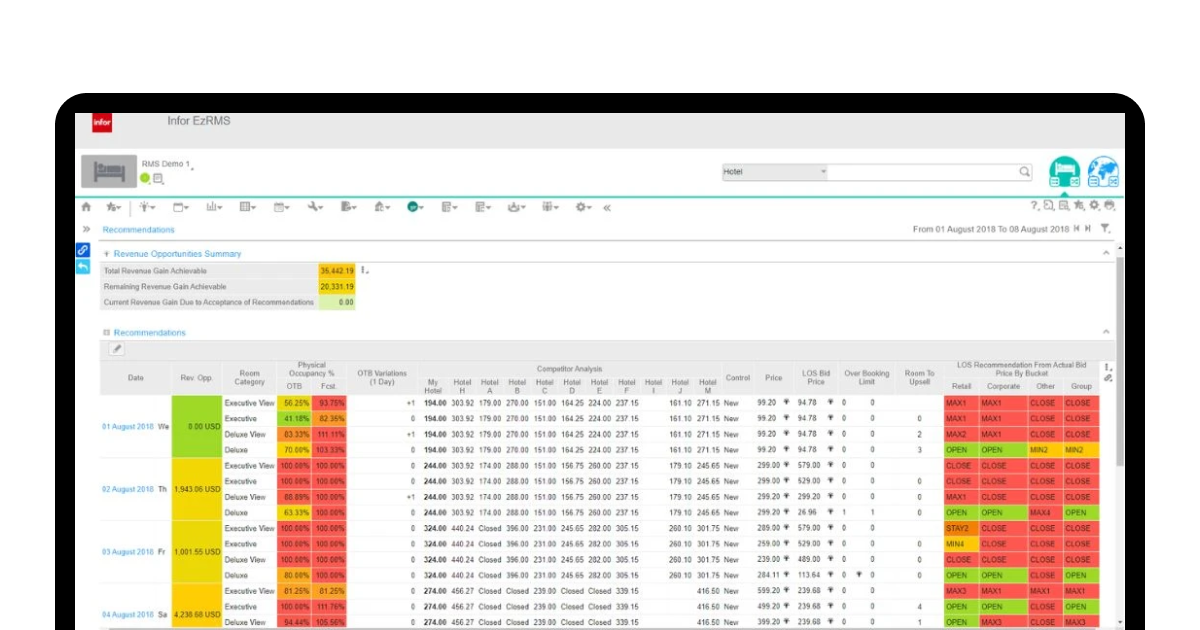Select the blue world globe round icon
Viewport: 1200px width, 630px height.
tap(1102, 172)
